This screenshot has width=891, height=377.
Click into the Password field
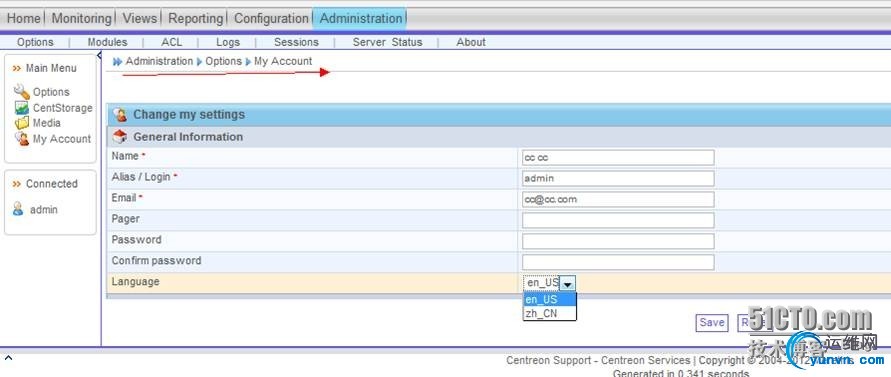618,241
